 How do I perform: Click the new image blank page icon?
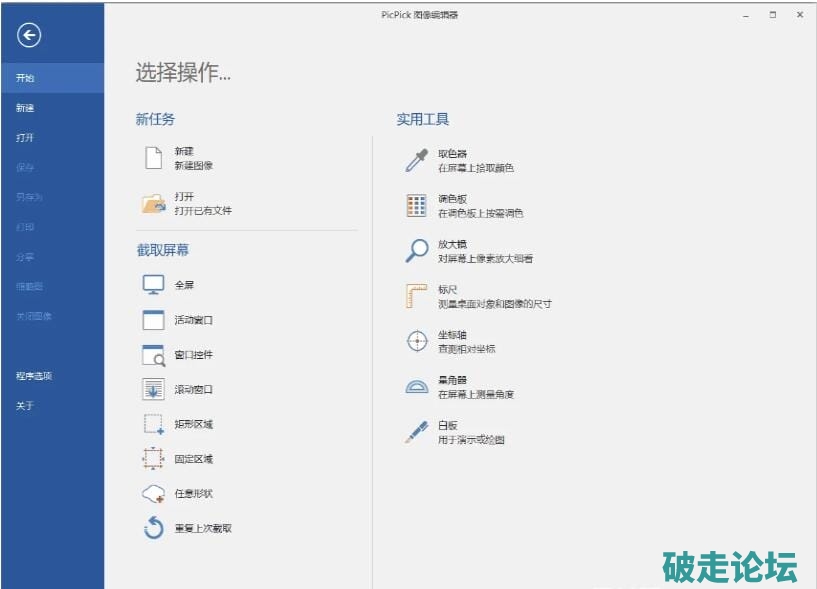(153, 158)
